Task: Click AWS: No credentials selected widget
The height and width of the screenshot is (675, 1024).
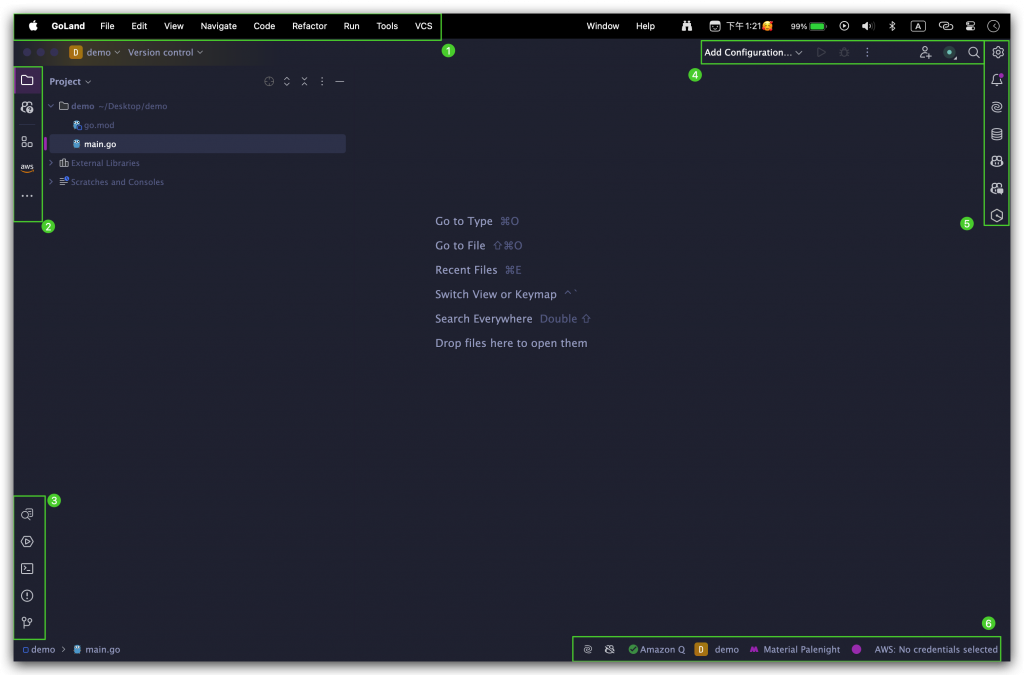Action: 935,650
